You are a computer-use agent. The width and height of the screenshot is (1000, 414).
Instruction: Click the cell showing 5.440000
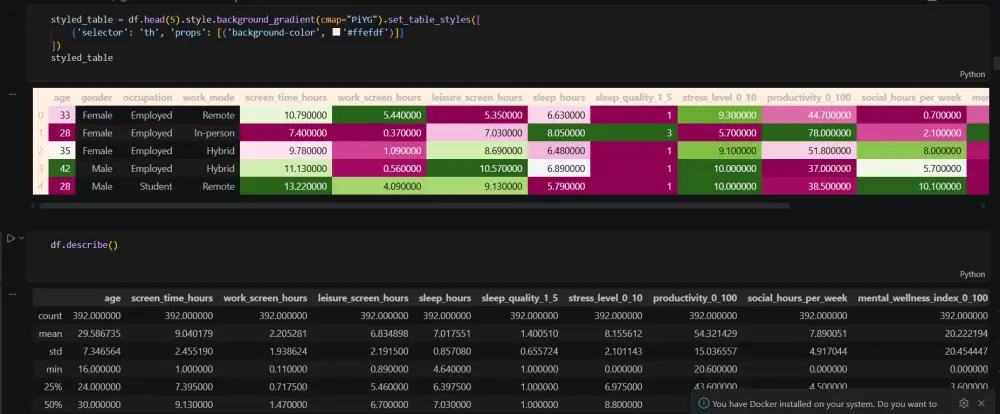click(x=379, y=115)
